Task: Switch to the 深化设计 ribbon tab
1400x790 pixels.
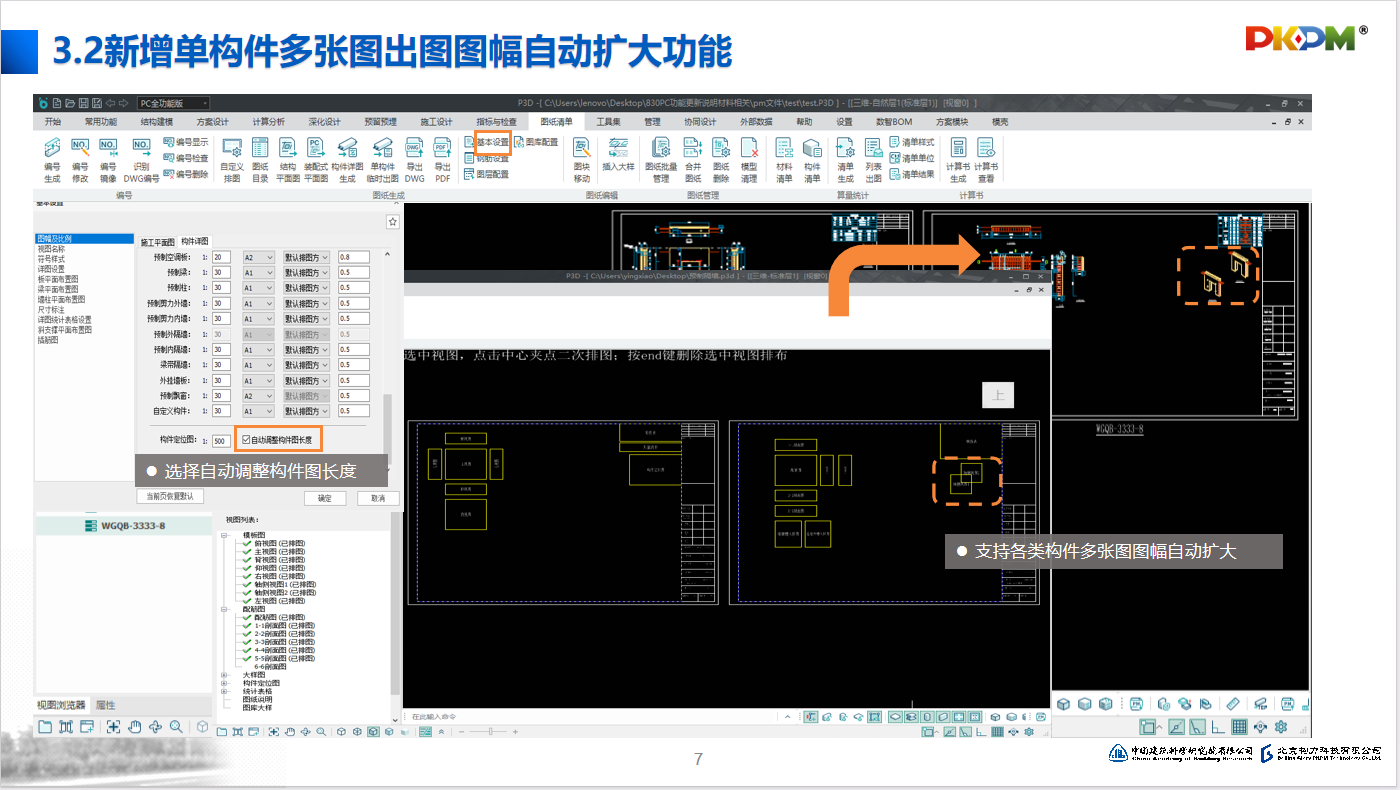Action: [x=323, y=122]
